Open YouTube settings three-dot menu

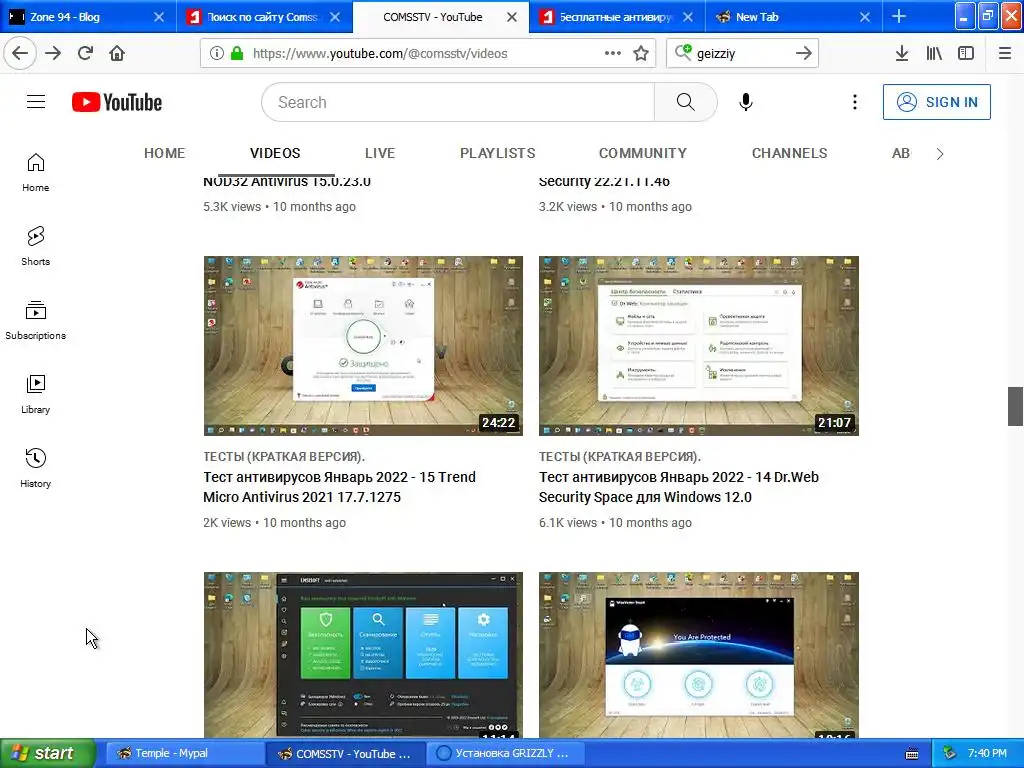point(854,102)
